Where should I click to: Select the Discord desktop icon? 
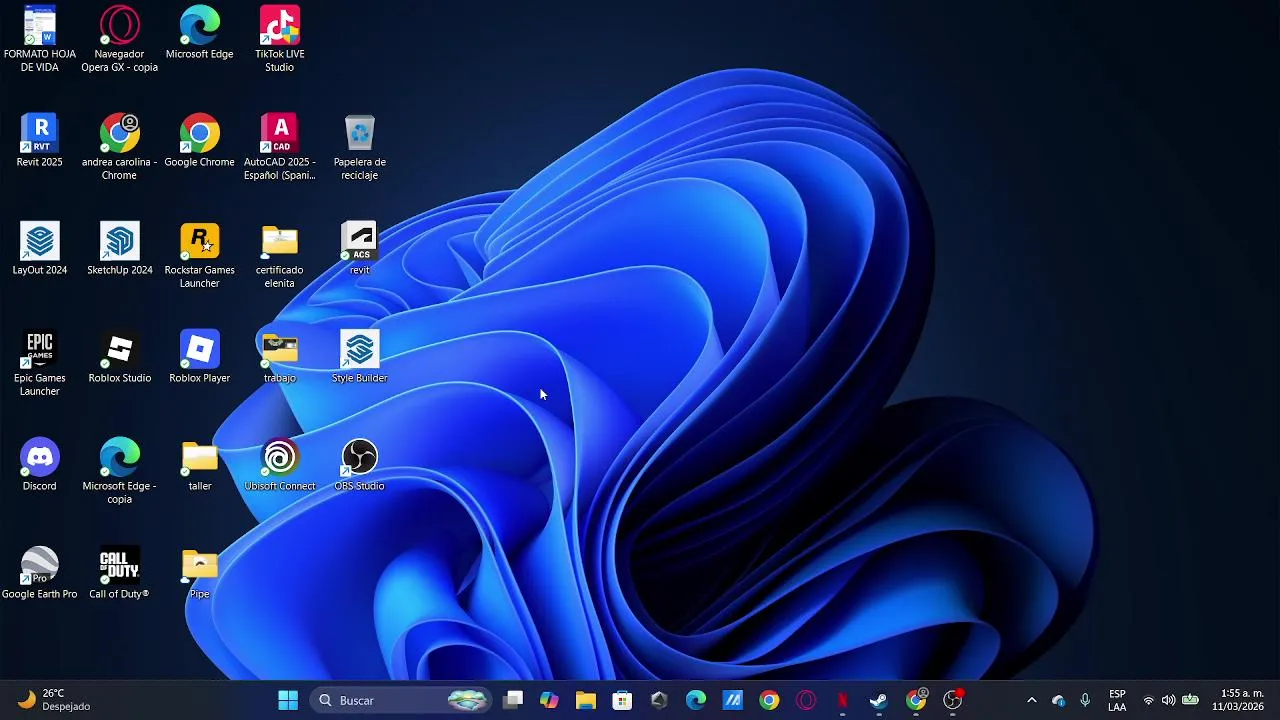tap(40, 465)
